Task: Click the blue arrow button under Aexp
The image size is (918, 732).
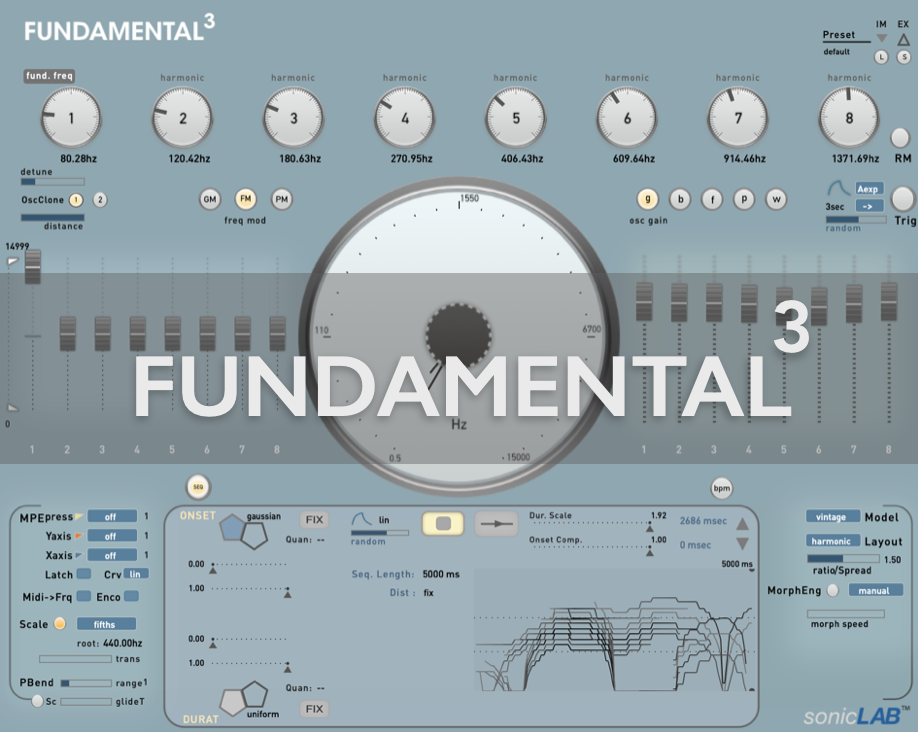Action: [869, 206]
